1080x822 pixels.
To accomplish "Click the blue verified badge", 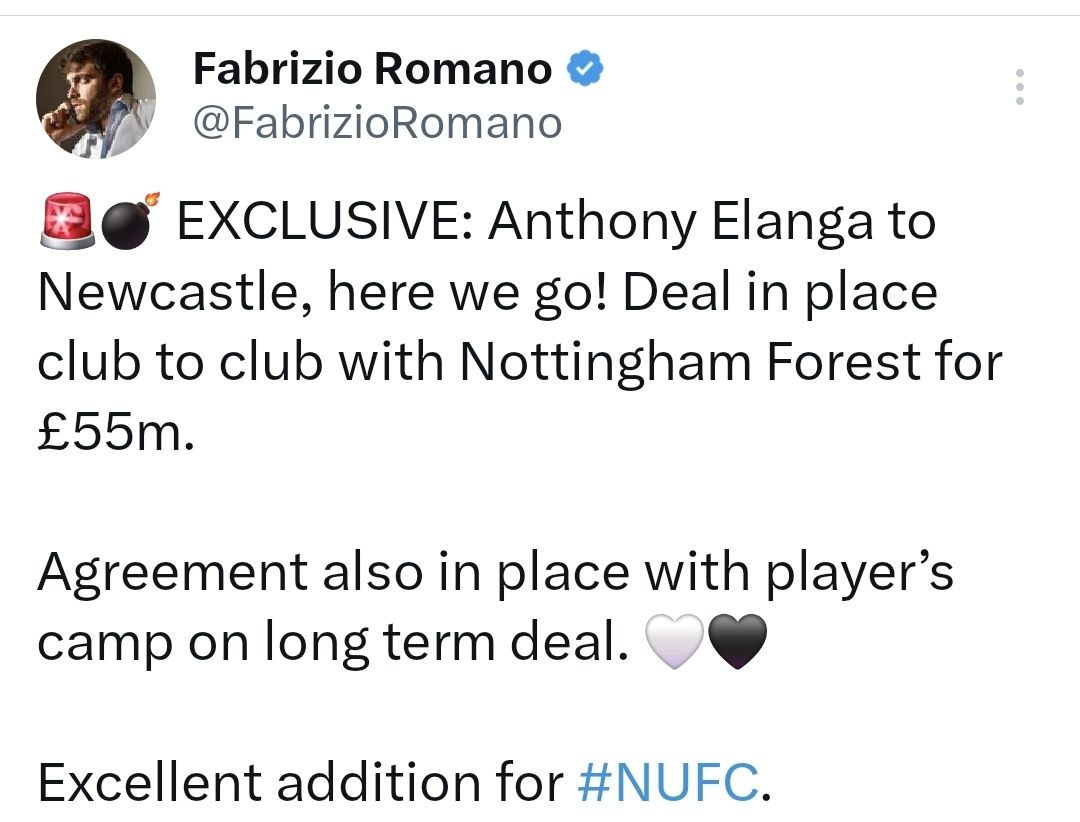I will click(x=585, y=68).
